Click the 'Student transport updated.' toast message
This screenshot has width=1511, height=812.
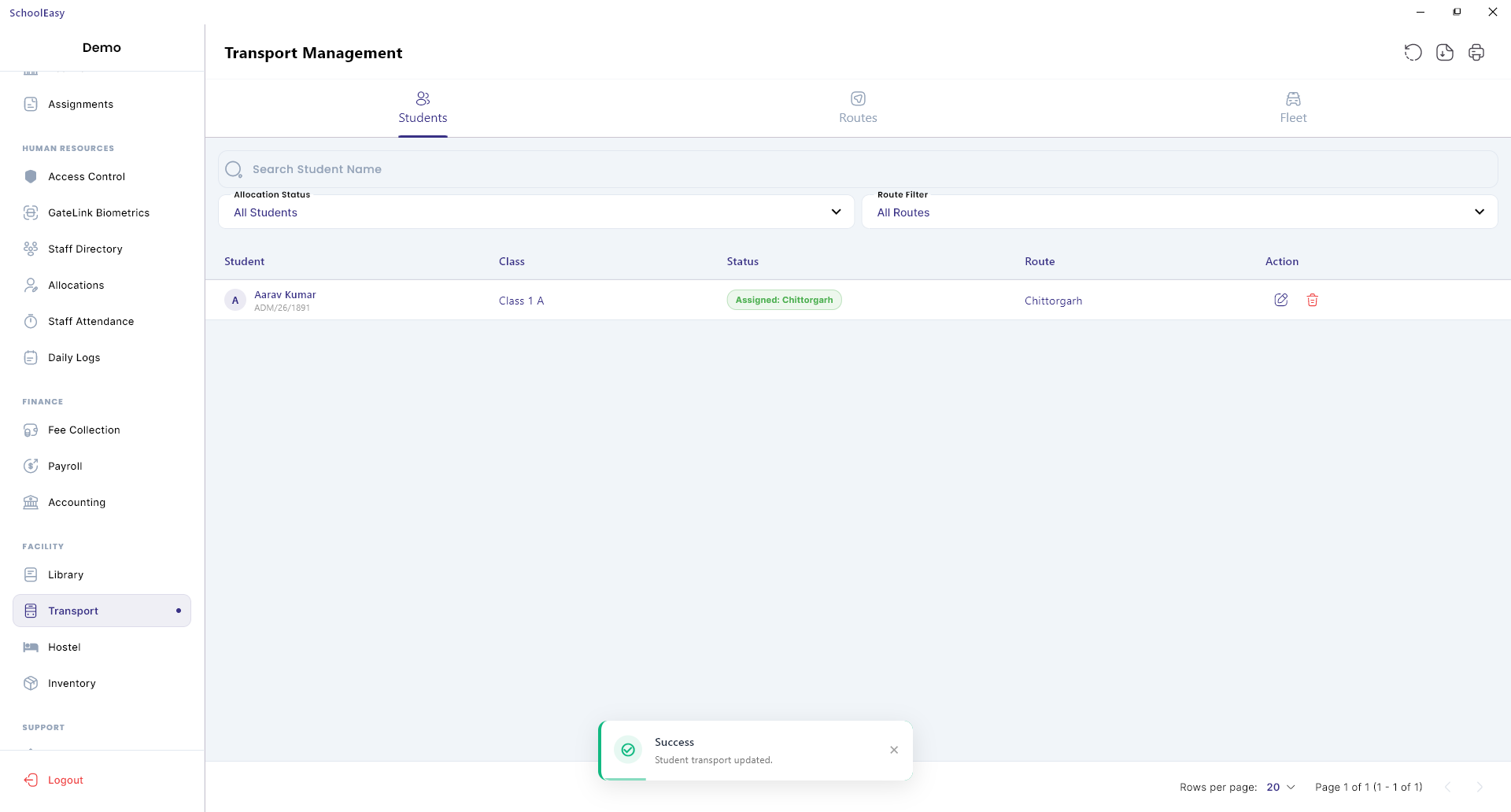click(713, 760)
